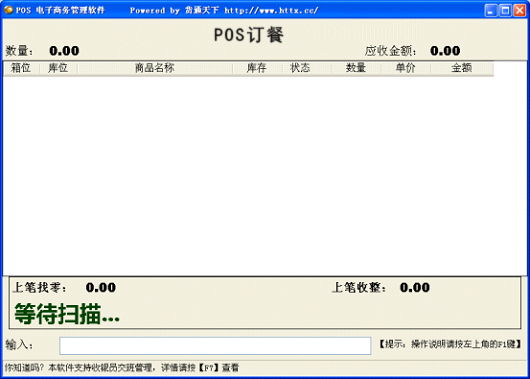Viewport: 530px width, 379px height.
Task: Click the 商品名称 column header
Action: click(155, 68)
